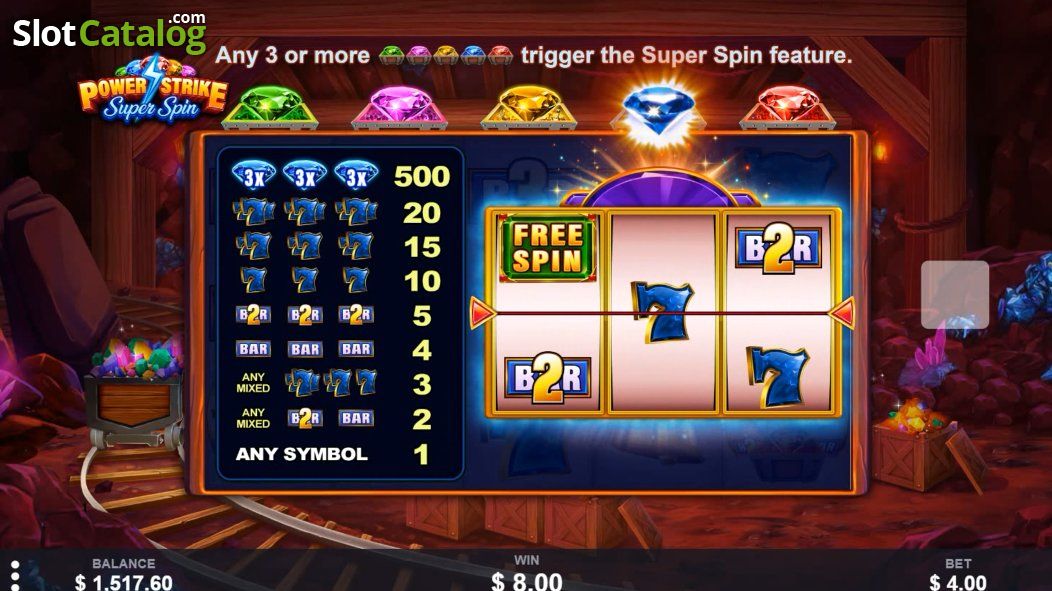The image size is (1052, 591).
Task: Click the FREE SPIN symbol on reel one
Action: pyautogui.click(x=547, y=248)
